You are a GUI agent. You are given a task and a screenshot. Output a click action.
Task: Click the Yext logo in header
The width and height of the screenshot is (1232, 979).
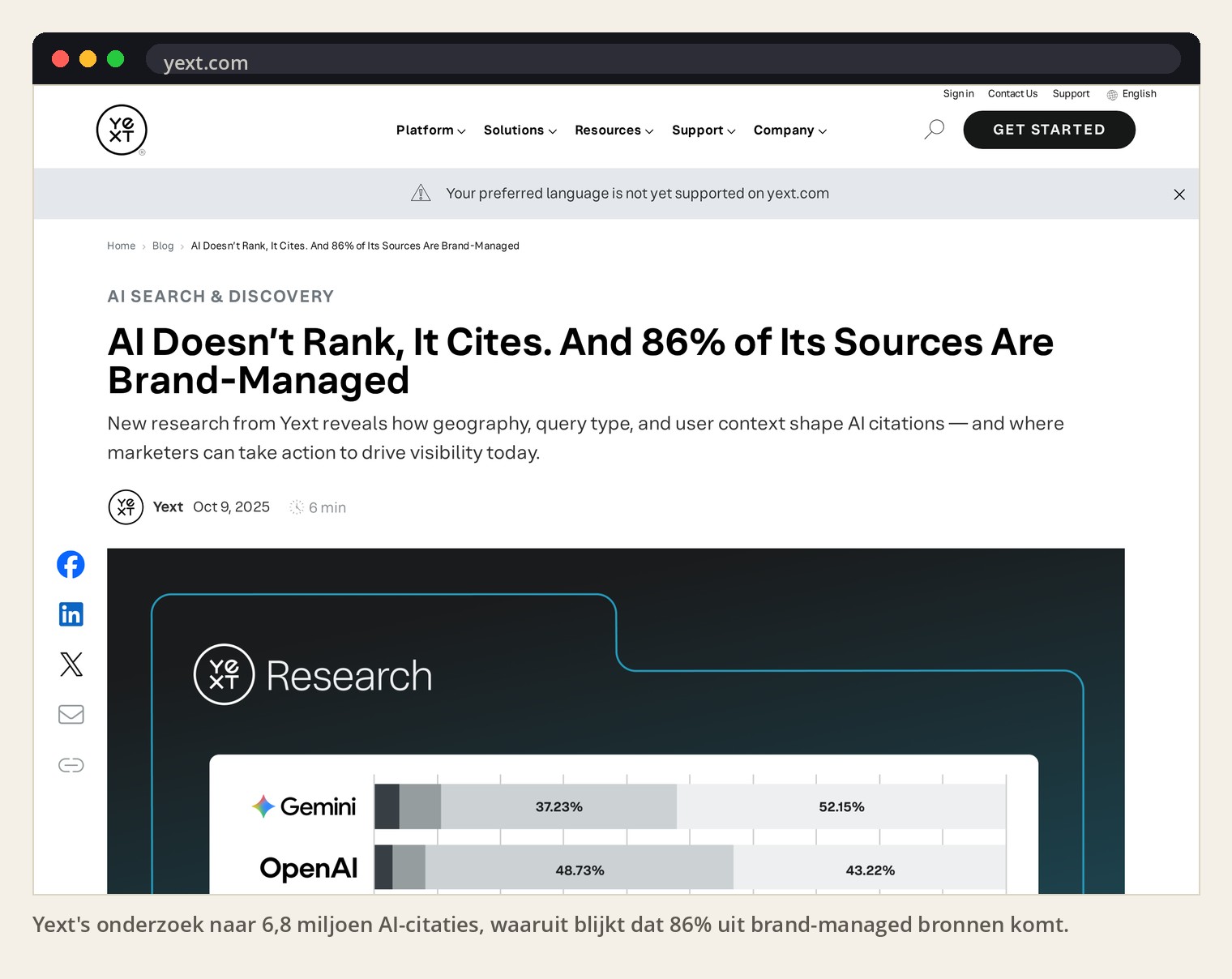tap(122, 130)
